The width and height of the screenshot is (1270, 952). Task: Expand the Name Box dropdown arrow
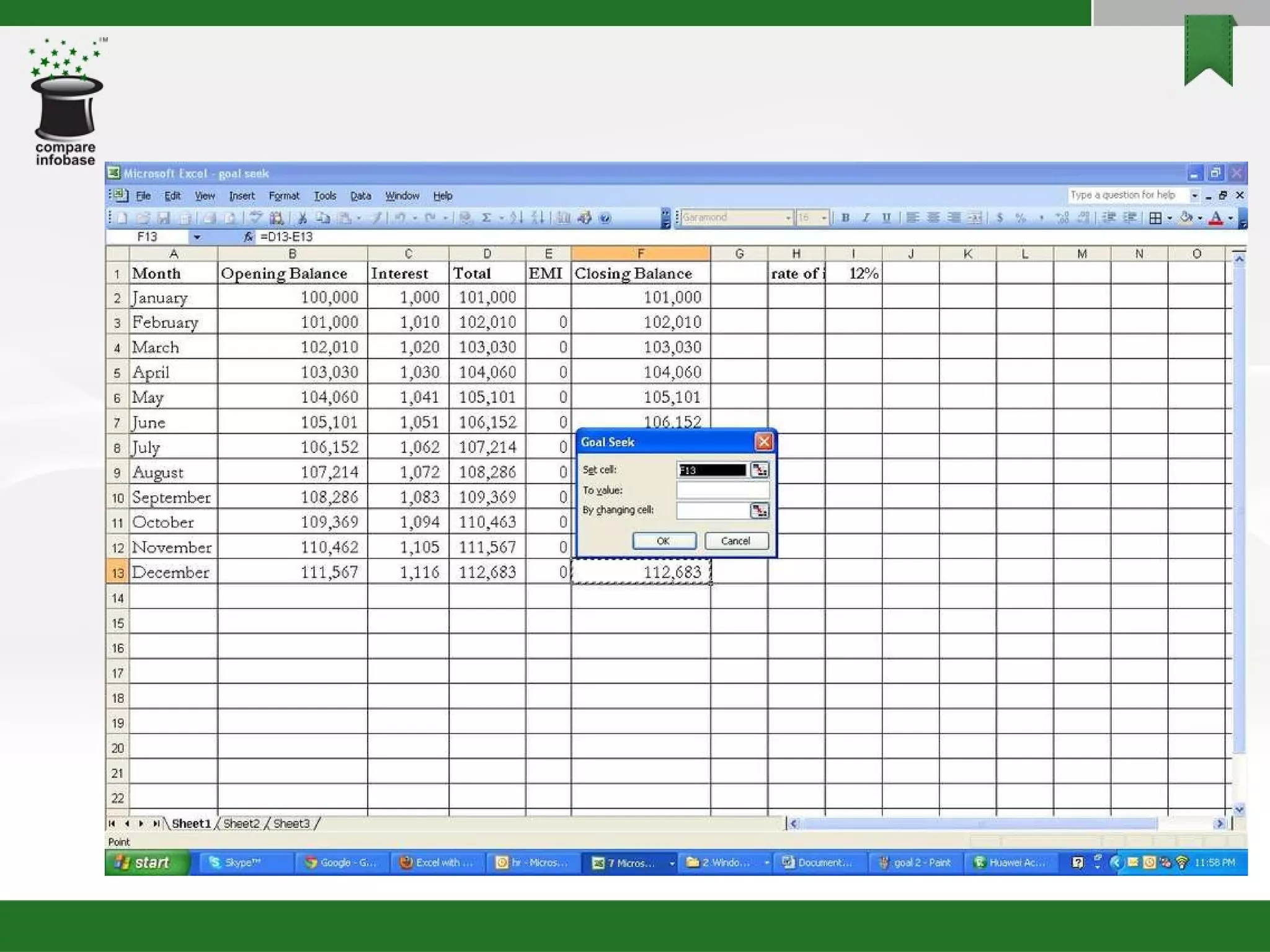pos(197,237)
